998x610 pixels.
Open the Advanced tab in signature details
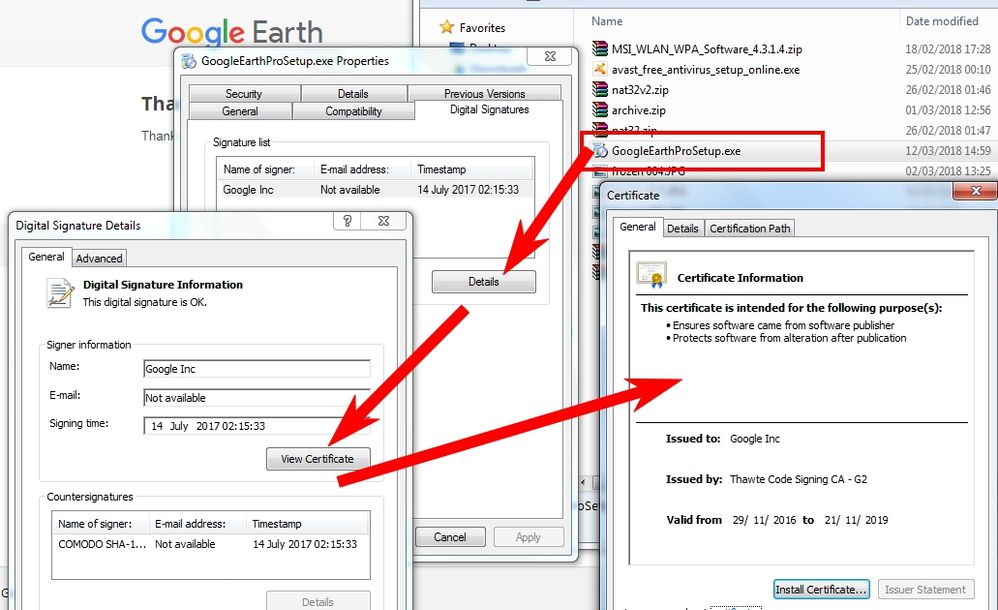tap(99, 258)
